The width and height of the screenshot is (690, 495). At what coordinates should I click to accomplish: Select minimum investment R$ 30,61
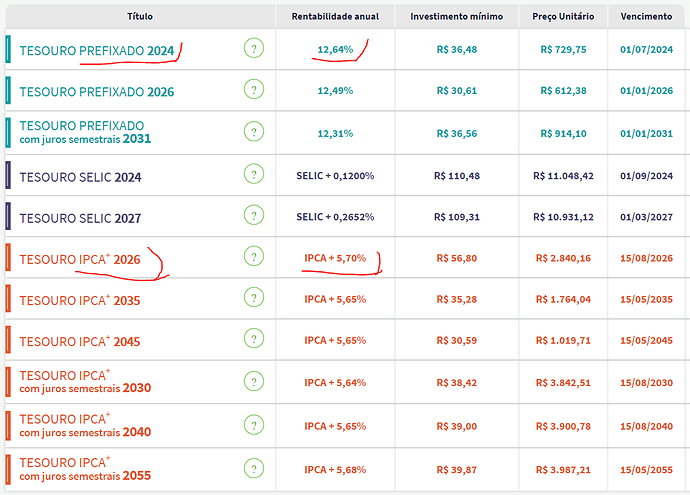click(457, 90)
